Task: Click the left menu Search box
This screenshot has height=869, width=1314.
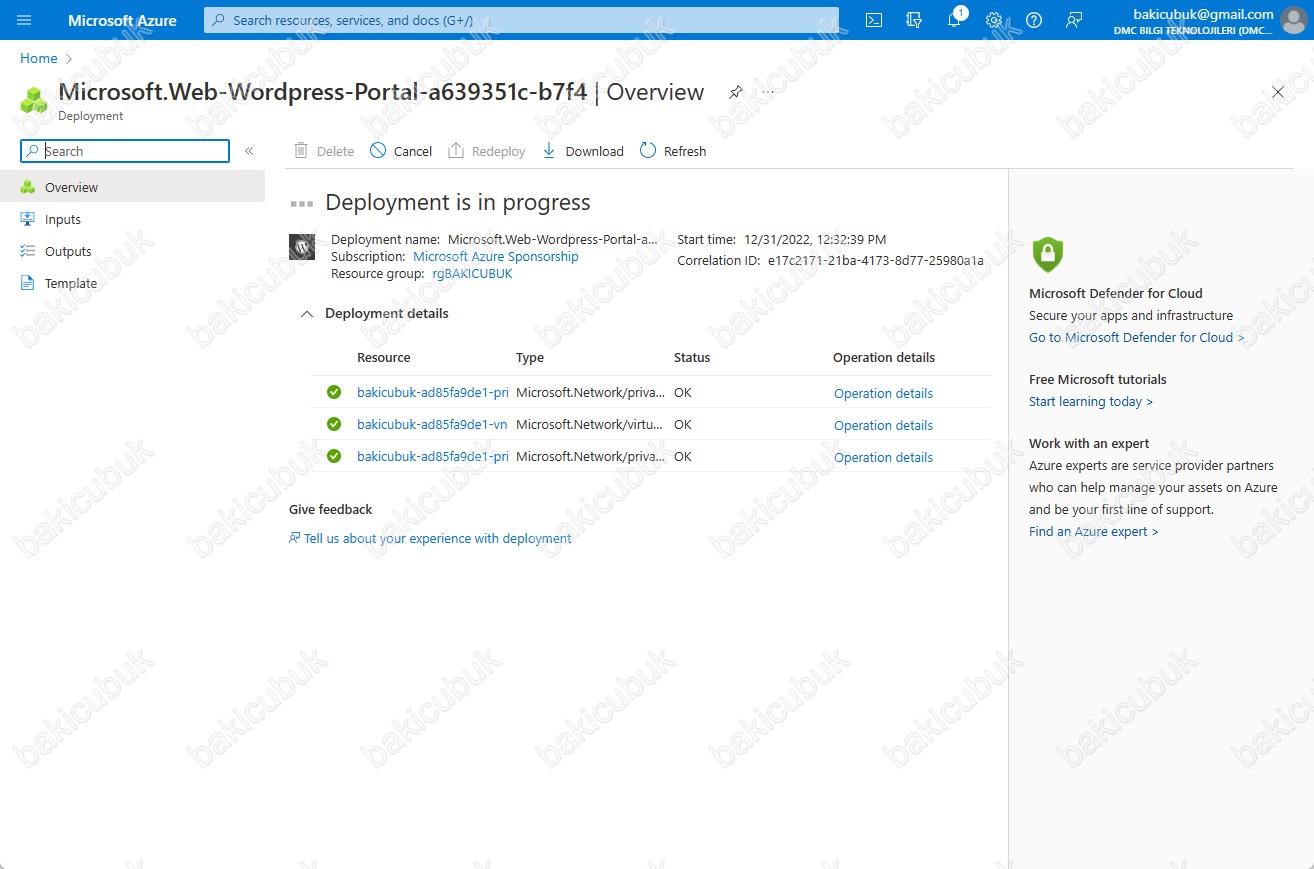Action: click(x=125, y=151)
